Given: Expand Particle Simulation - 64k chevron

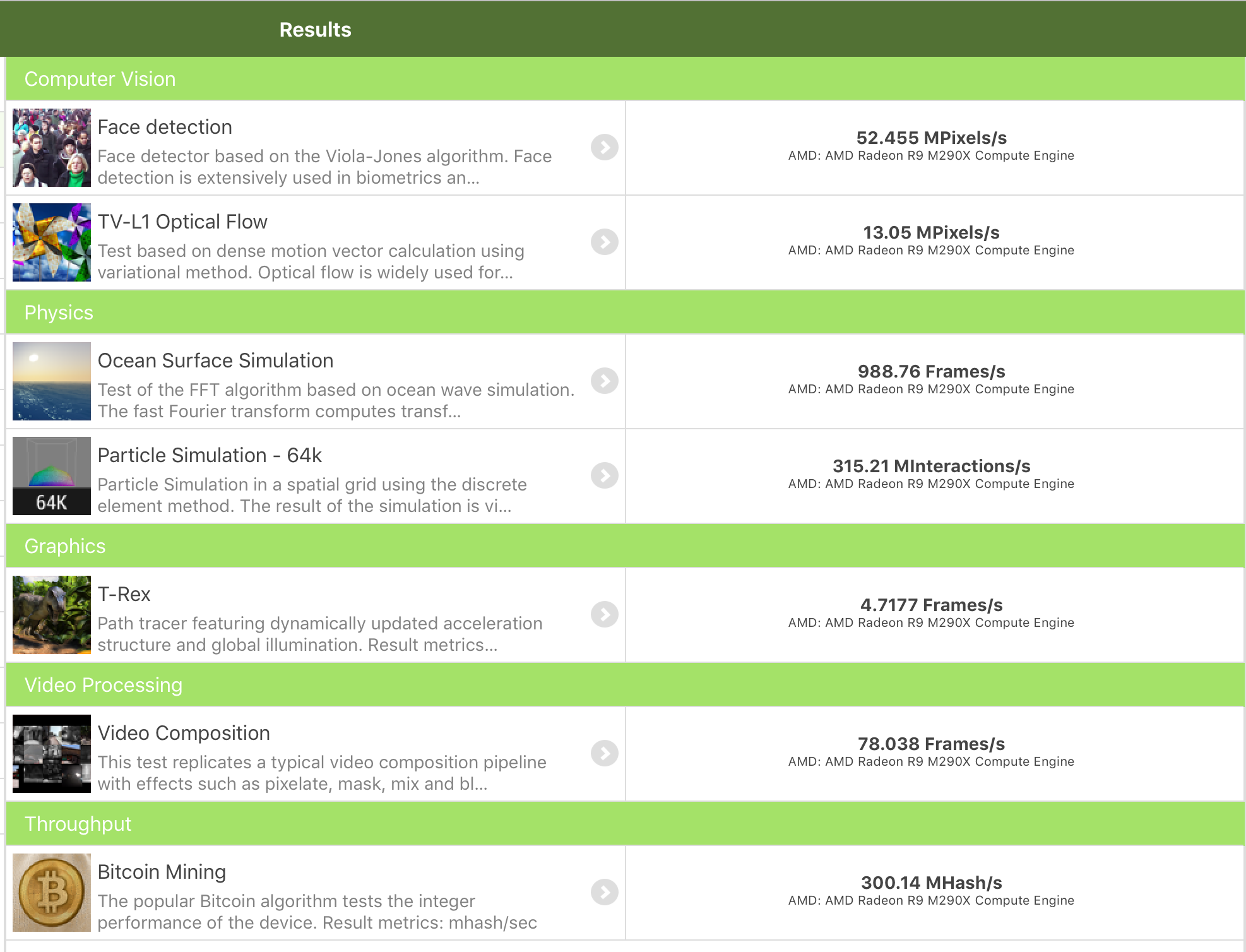Looking at the screenshot, I should tap(605, 475).
